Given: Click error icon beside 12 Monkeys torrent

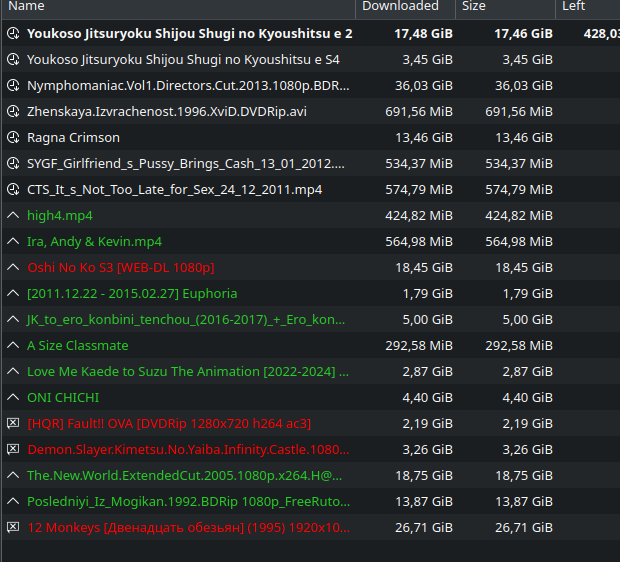Looking at the screenshot, I should click(x=13, y=527).
